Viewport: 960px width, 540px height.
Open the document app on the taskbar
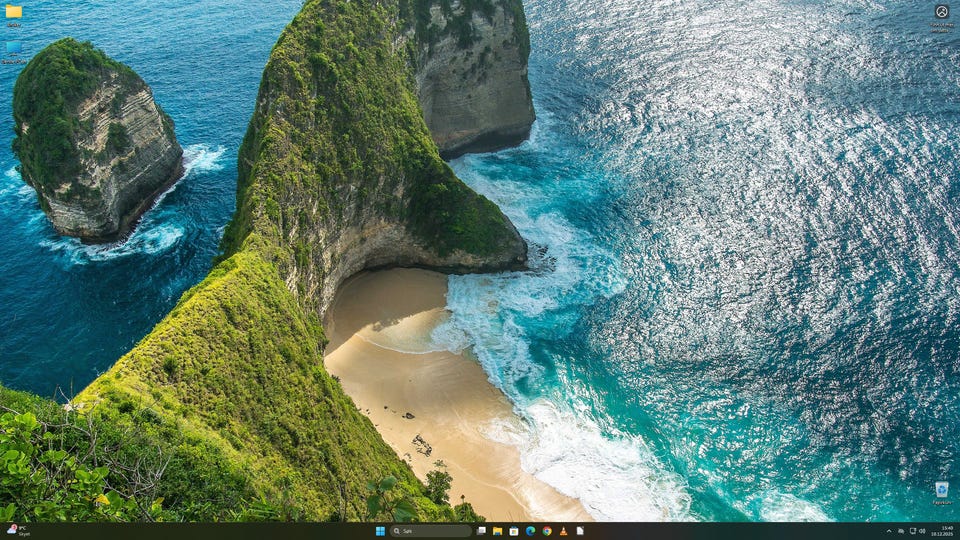point(580,531)
